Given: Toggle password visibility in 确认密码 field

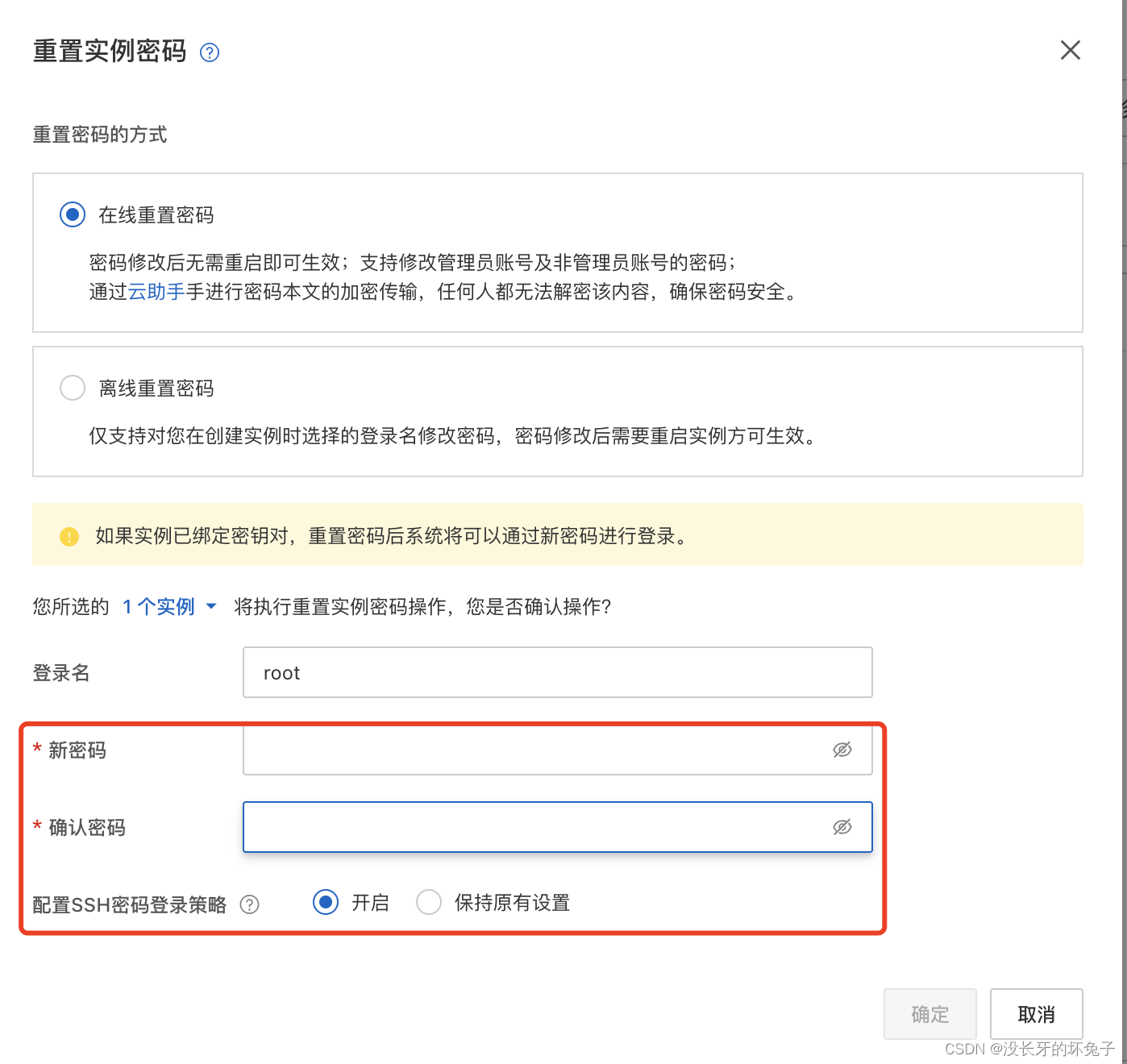Looking at the screenshot, I should click(x=842, y=827).
